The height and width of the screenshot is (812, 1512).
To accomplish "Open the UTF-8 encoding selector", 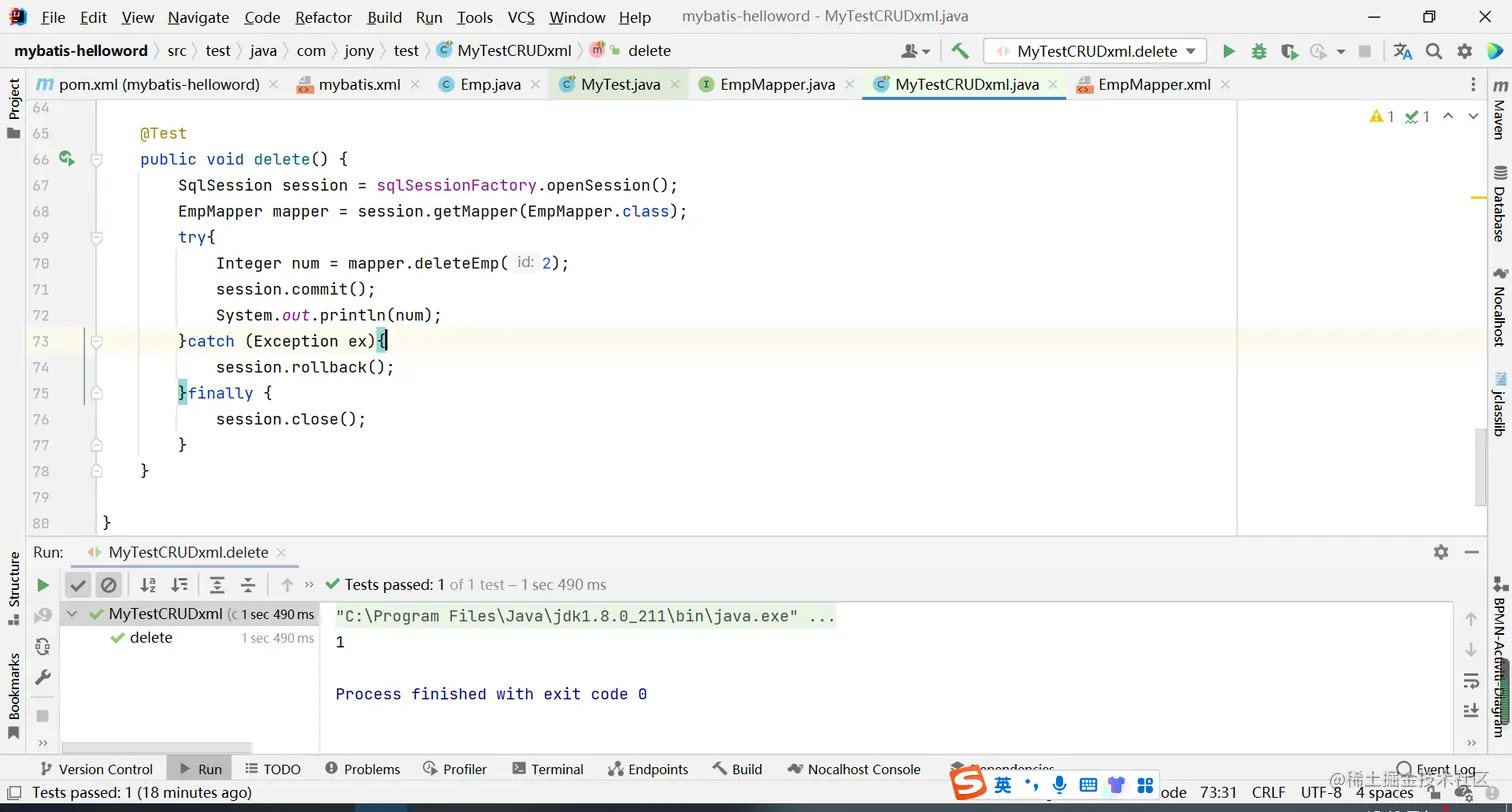I will (x=1321, y=793).
